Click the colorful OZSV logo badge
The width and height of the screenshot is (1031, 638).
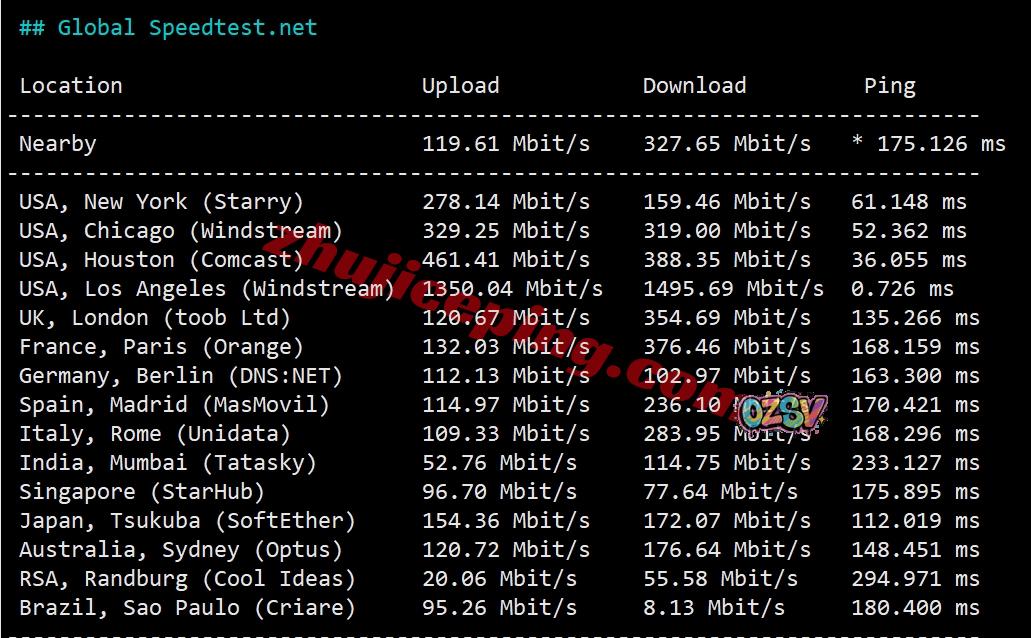click(786, 411)
